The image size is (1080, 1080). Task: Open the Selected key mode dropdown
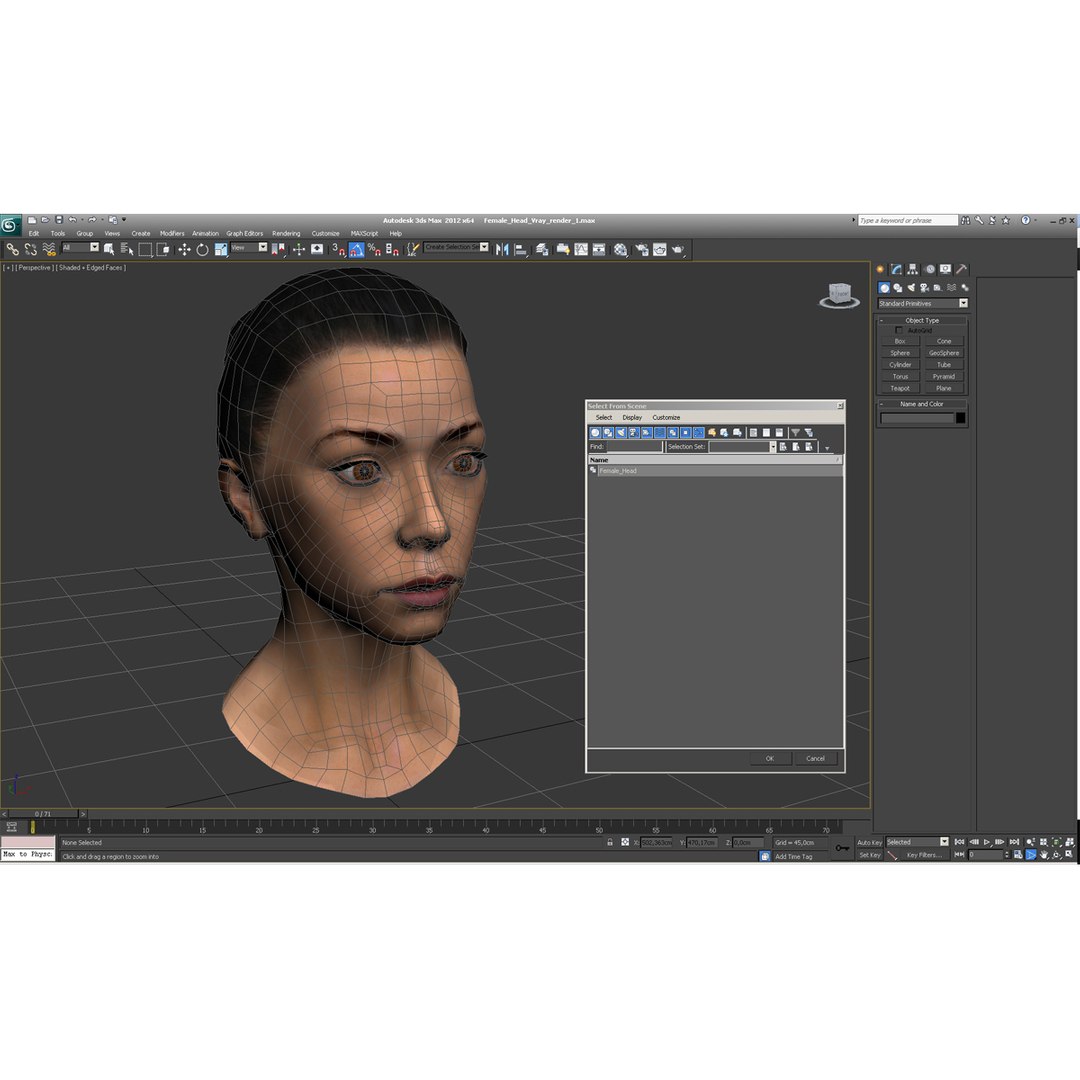[x=917, y=842]
